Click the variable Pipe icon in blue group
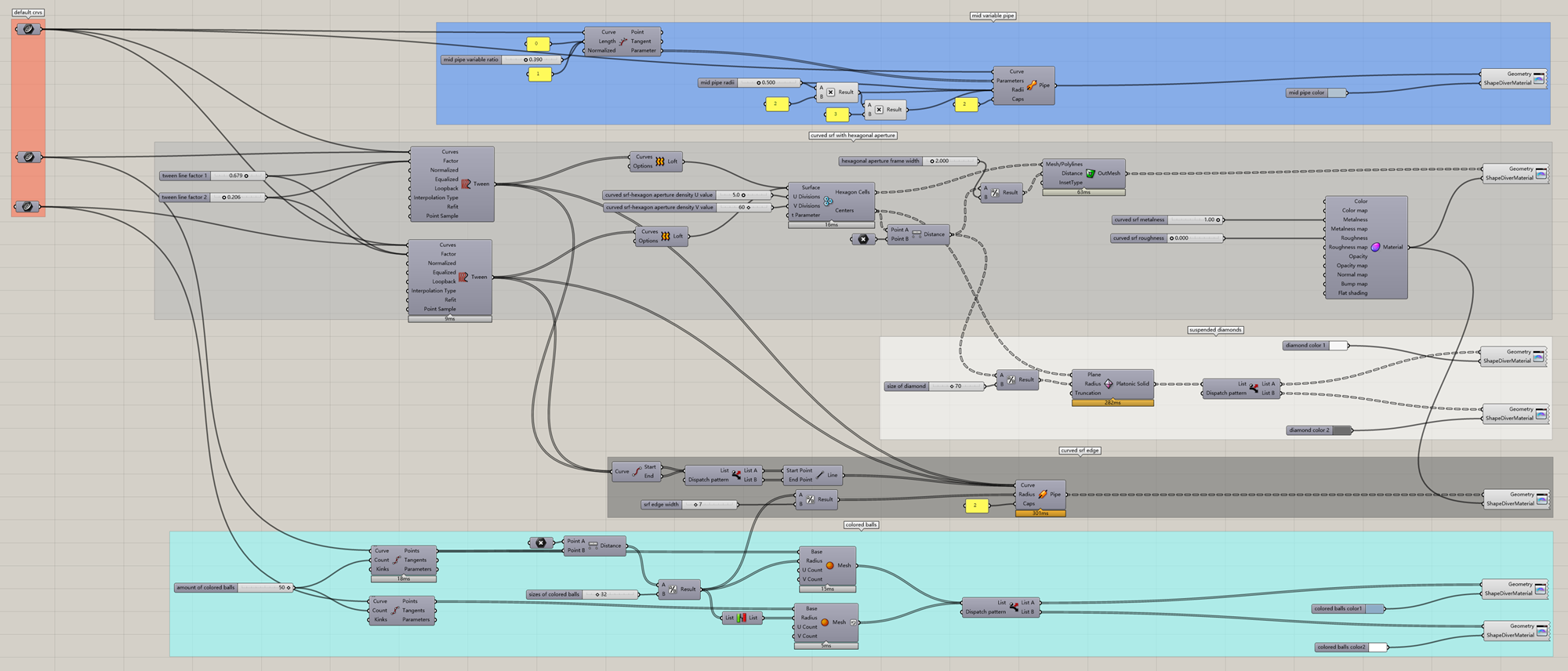1568x671 pixels. pyautogui.click(x=1032, y=85)
